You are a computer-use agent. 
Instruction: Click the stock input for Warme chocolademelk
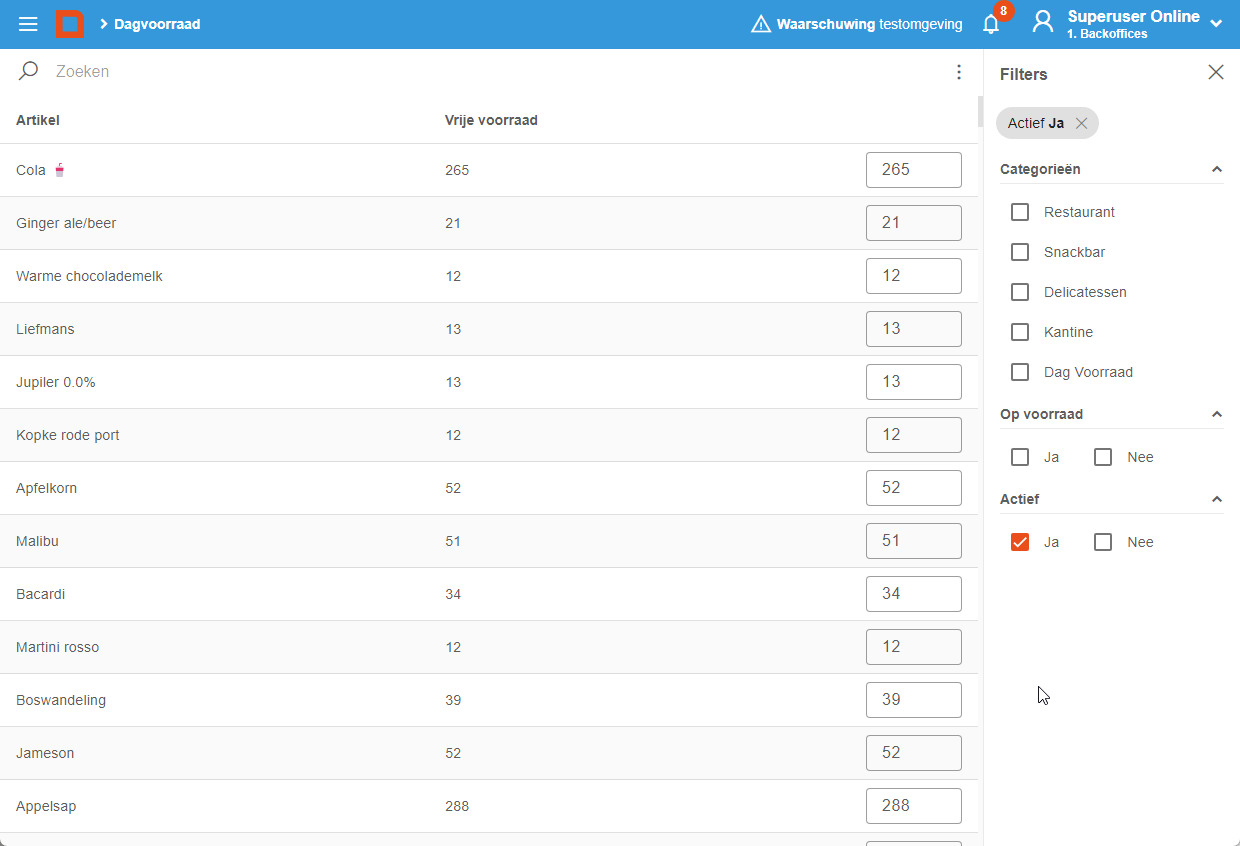[914, 276]
